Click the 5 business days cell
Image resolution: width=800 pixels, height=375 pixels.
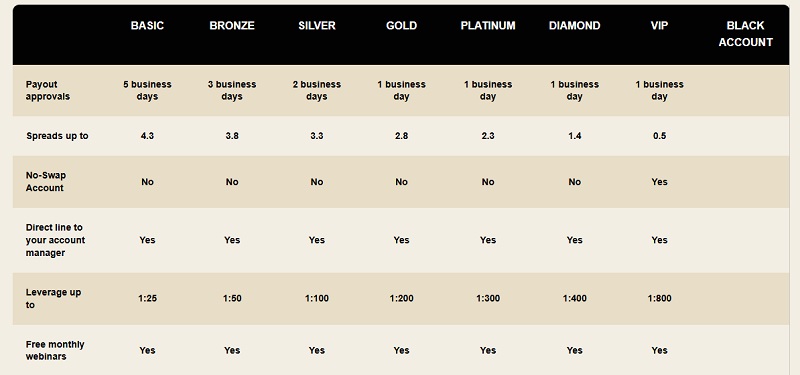147,90
